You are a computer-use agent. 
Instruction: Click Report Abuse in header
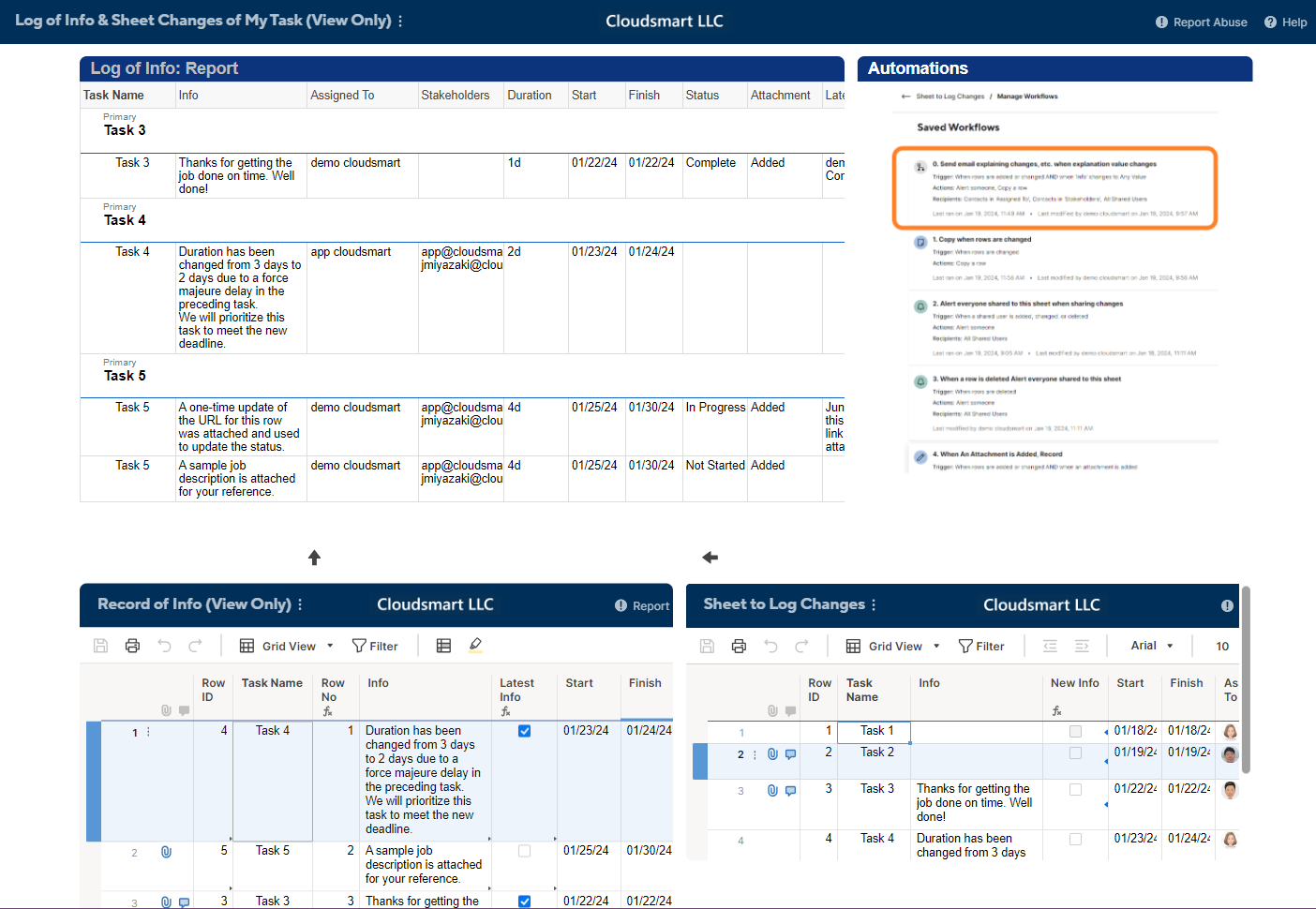[1201, 22]
